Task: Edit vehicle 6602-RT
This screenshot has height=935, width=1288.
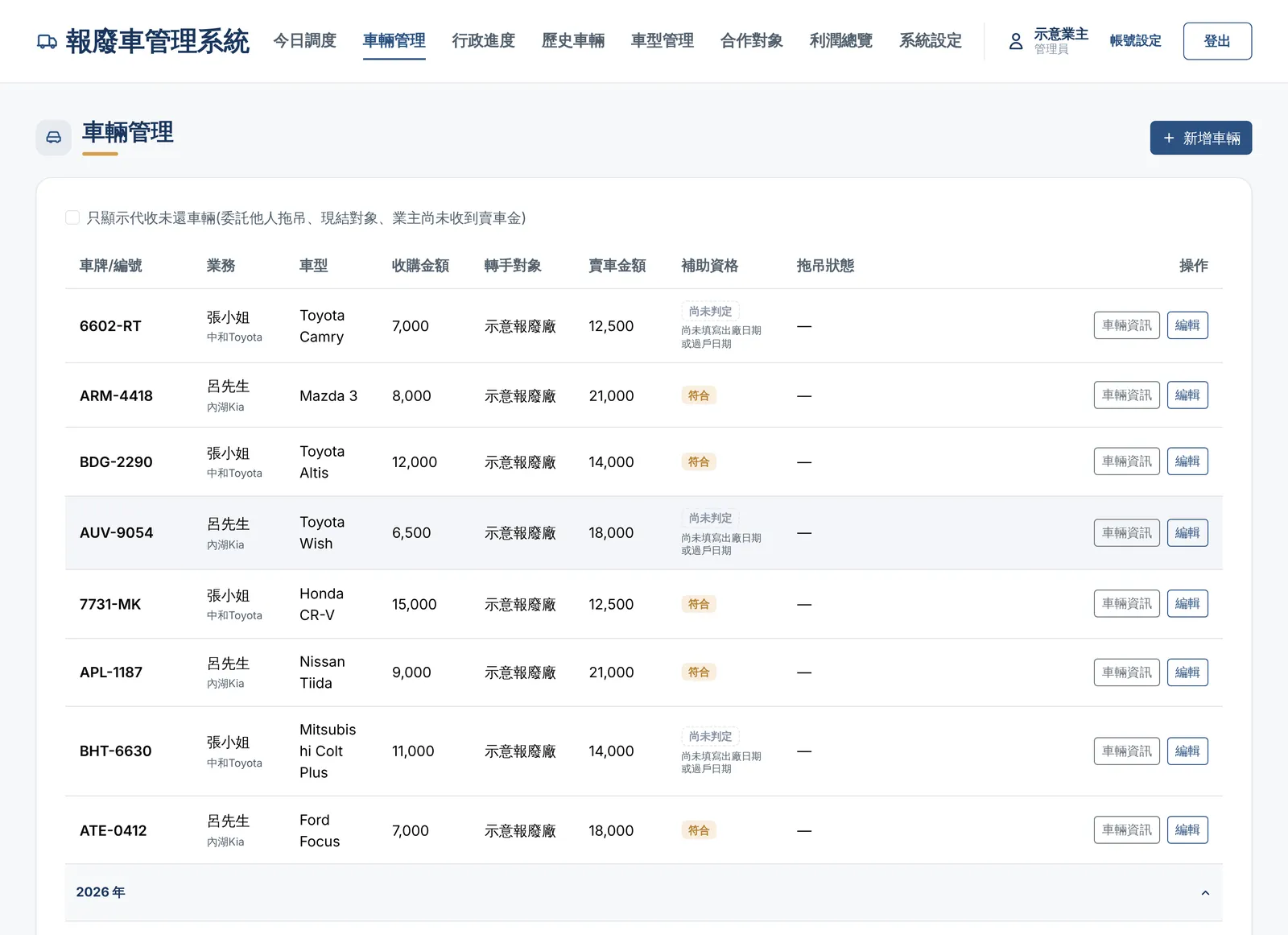Action: coord(1187,325)
